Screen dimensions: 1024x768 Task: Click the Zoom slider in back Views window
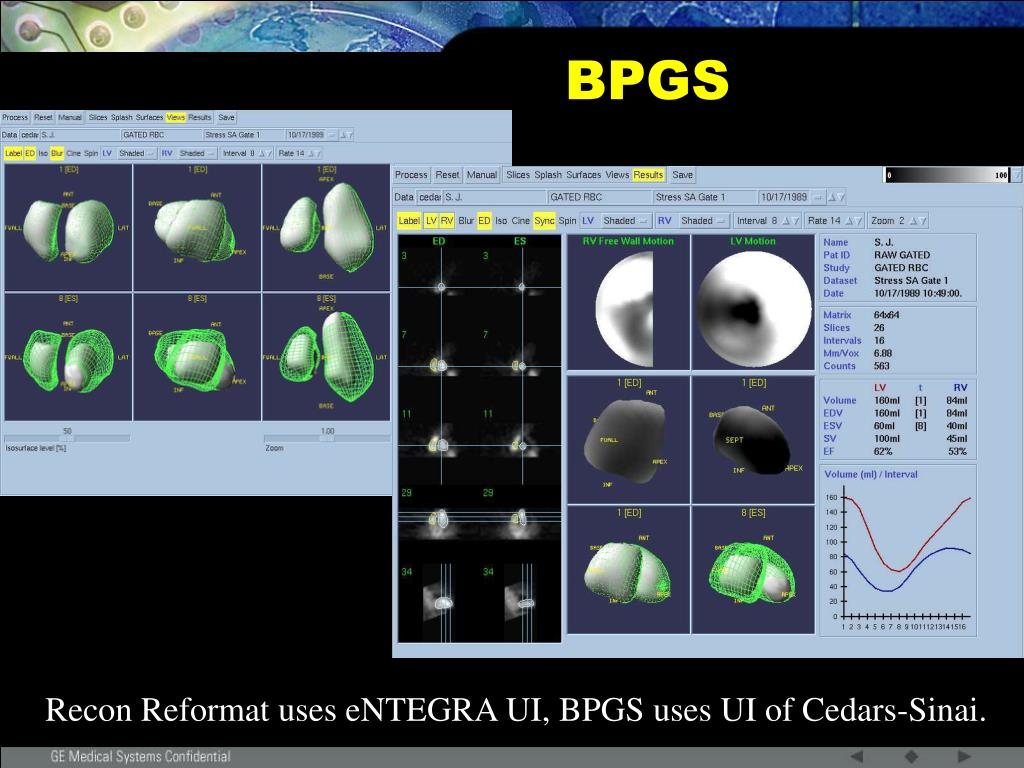(x=327, y=438)
